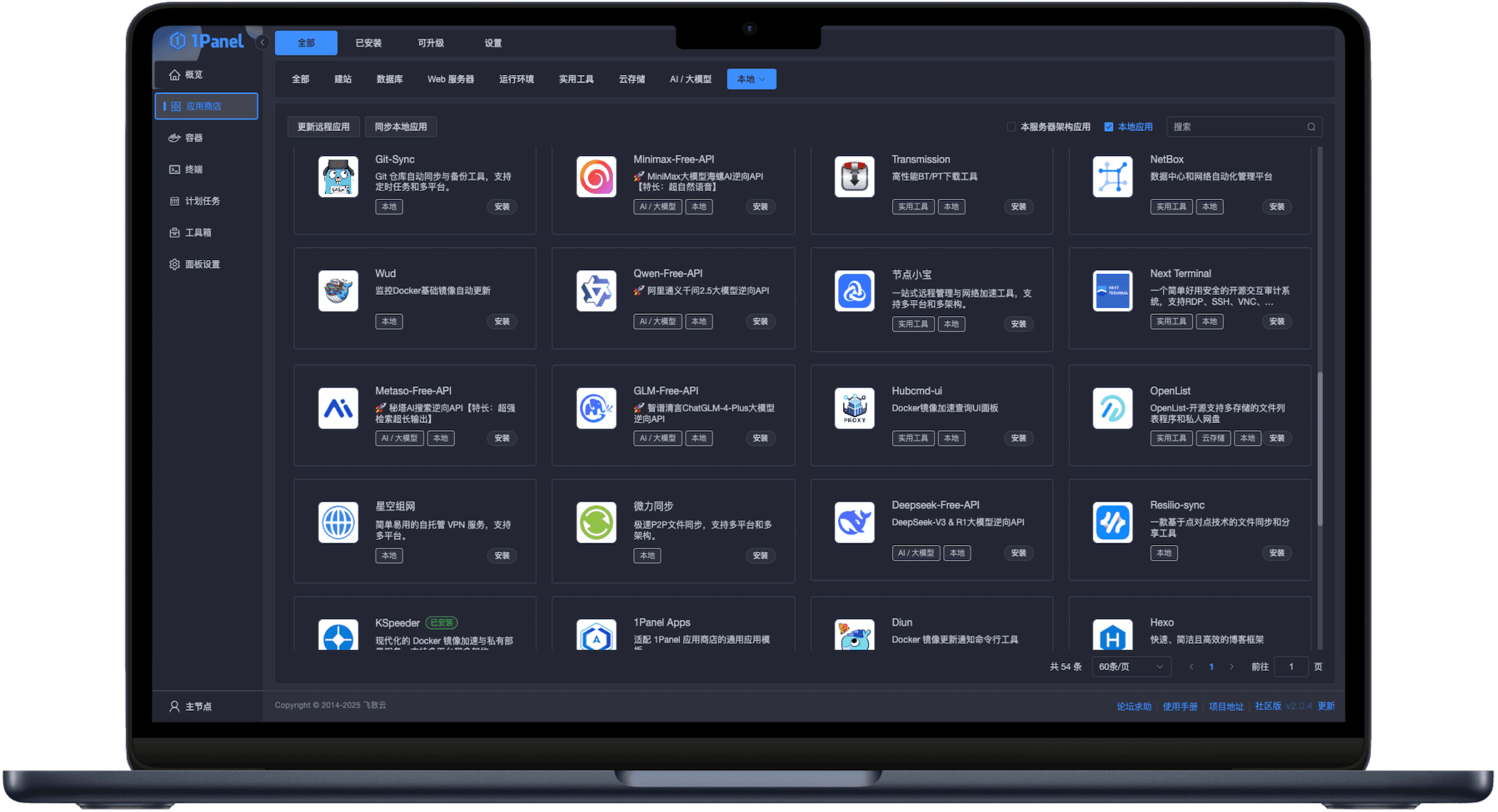Screen dimensions: 1498x812
Task: Go to next page arrow
Action: point(1231,667)
